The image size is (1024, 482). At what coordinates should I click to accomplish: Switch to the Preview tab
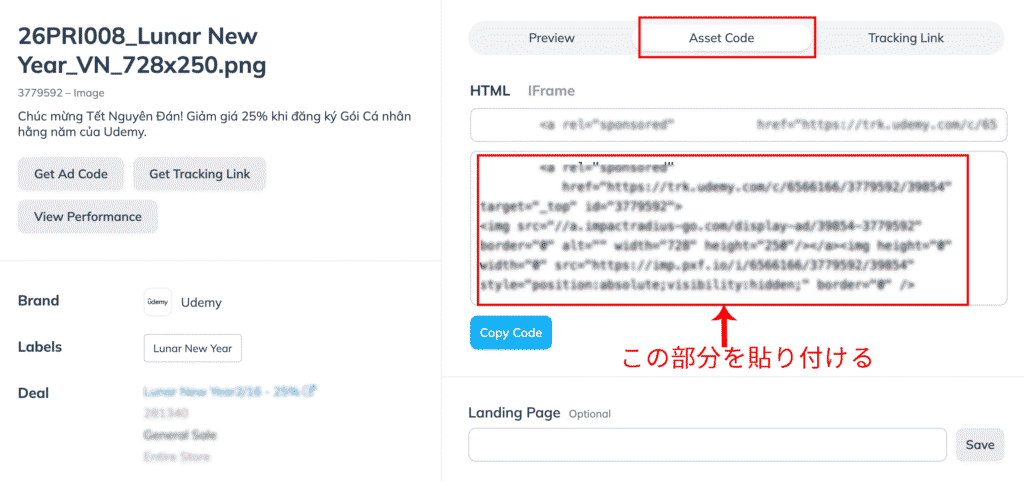pos(552,38)
